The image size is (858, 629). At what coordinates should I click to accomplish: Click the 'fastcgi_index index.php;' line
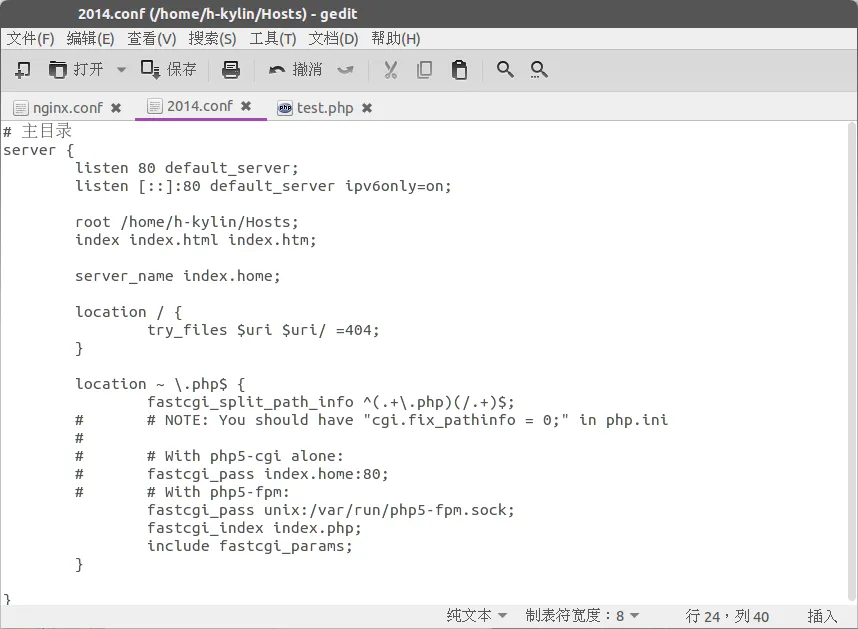point(254,528)
